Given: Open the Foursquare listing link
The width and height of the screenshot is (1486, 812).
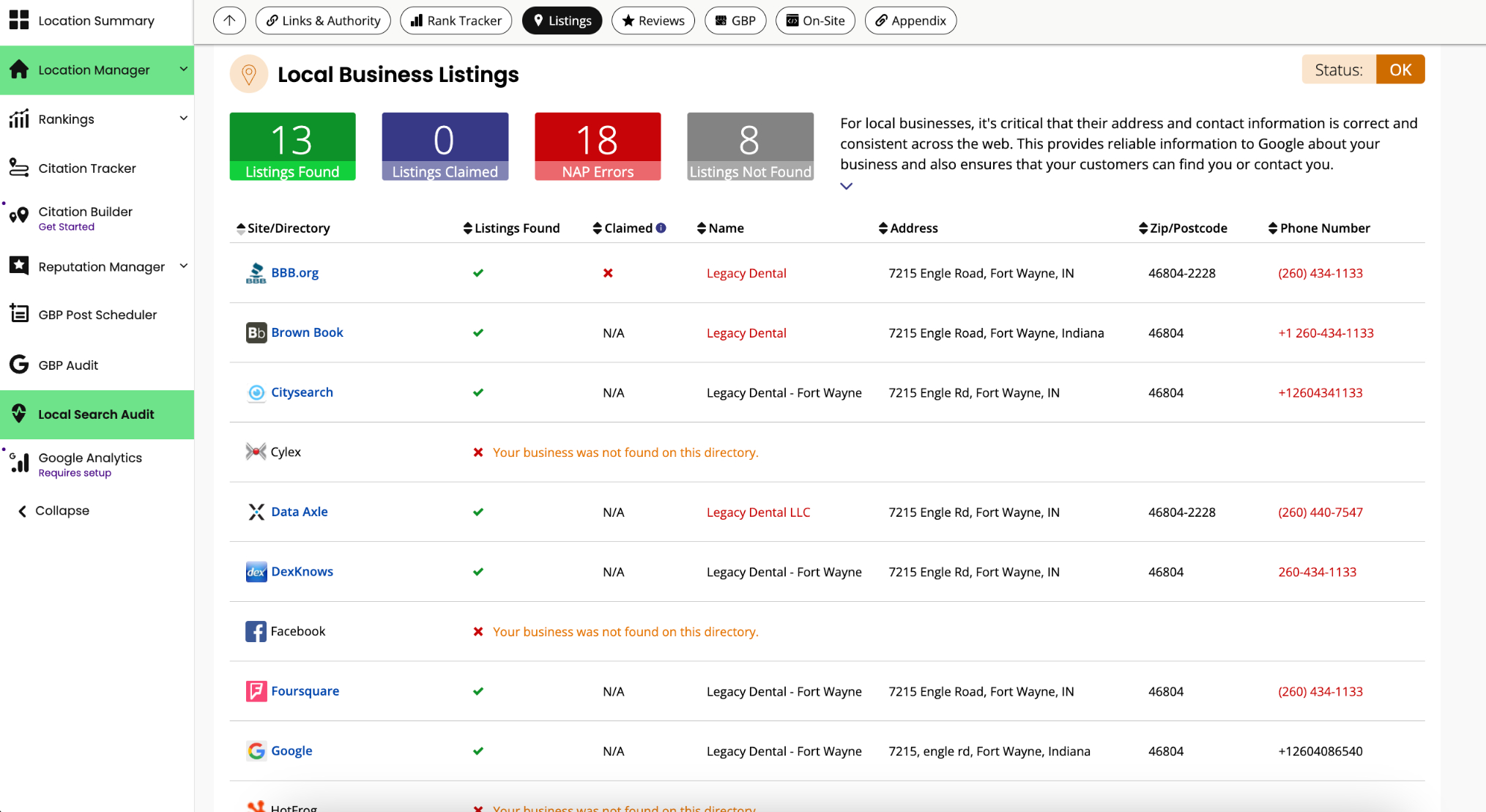Looking at the screenshot, I should 305,691.
